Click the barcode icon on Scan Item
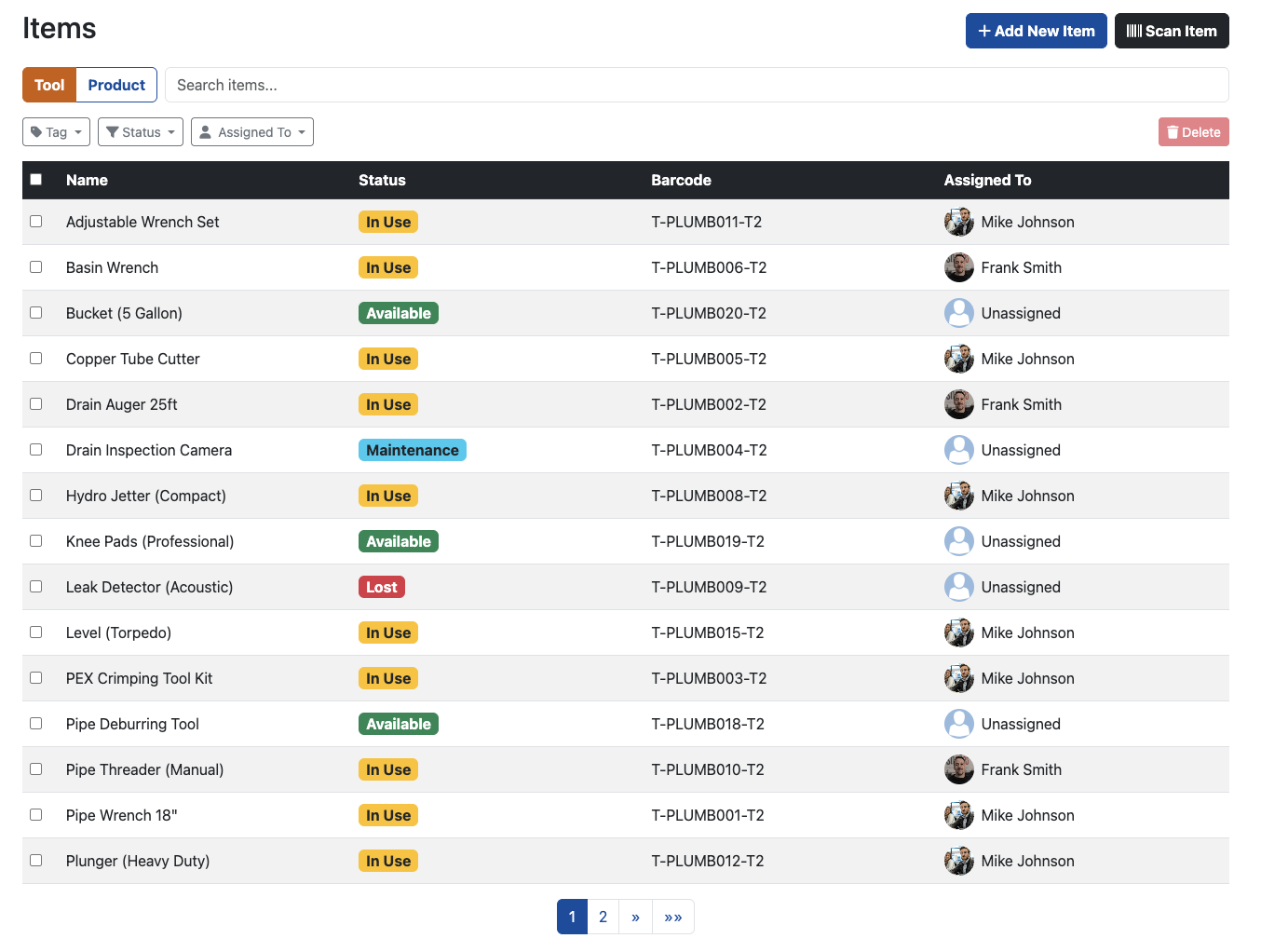The height and width of the screenshot is (952, 1261). coord(1134,31)
